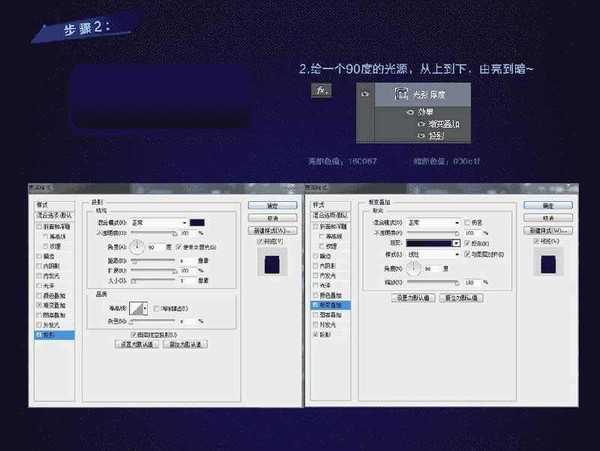
Task: Toggle the use global light checkbox
Action: (x=176, y=245)
